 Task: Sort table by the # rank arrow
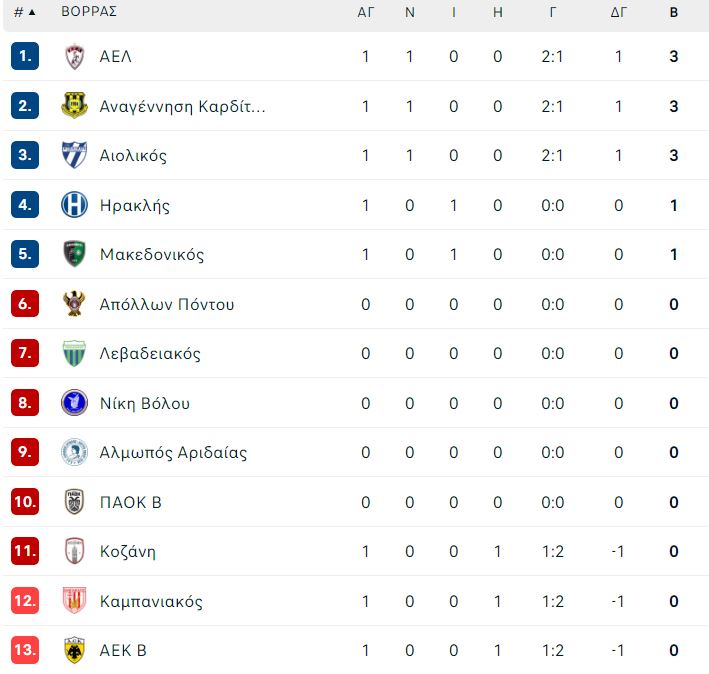[x=25, y=12]
